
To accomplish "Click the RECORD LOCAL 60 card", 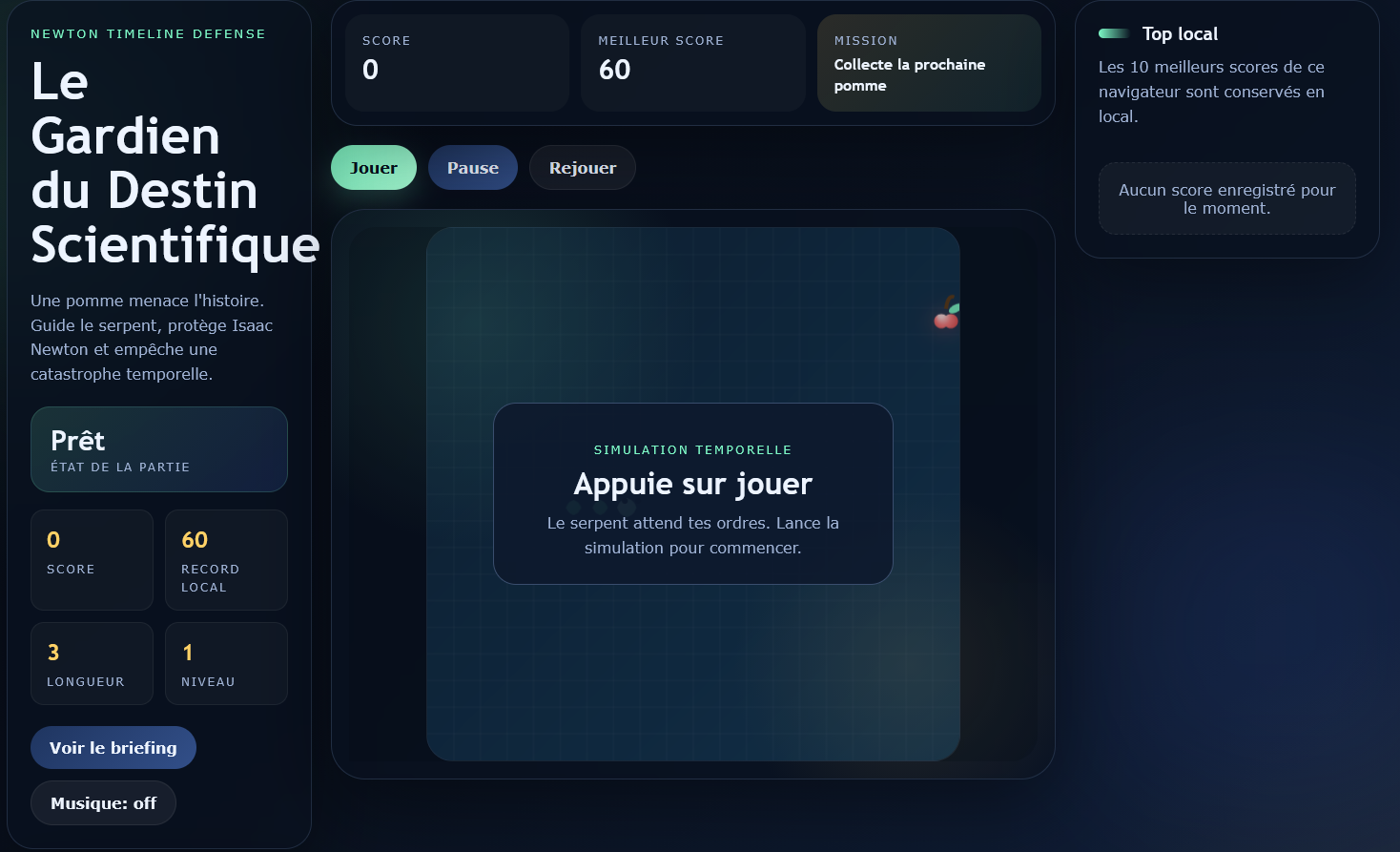I will [226, 559].
